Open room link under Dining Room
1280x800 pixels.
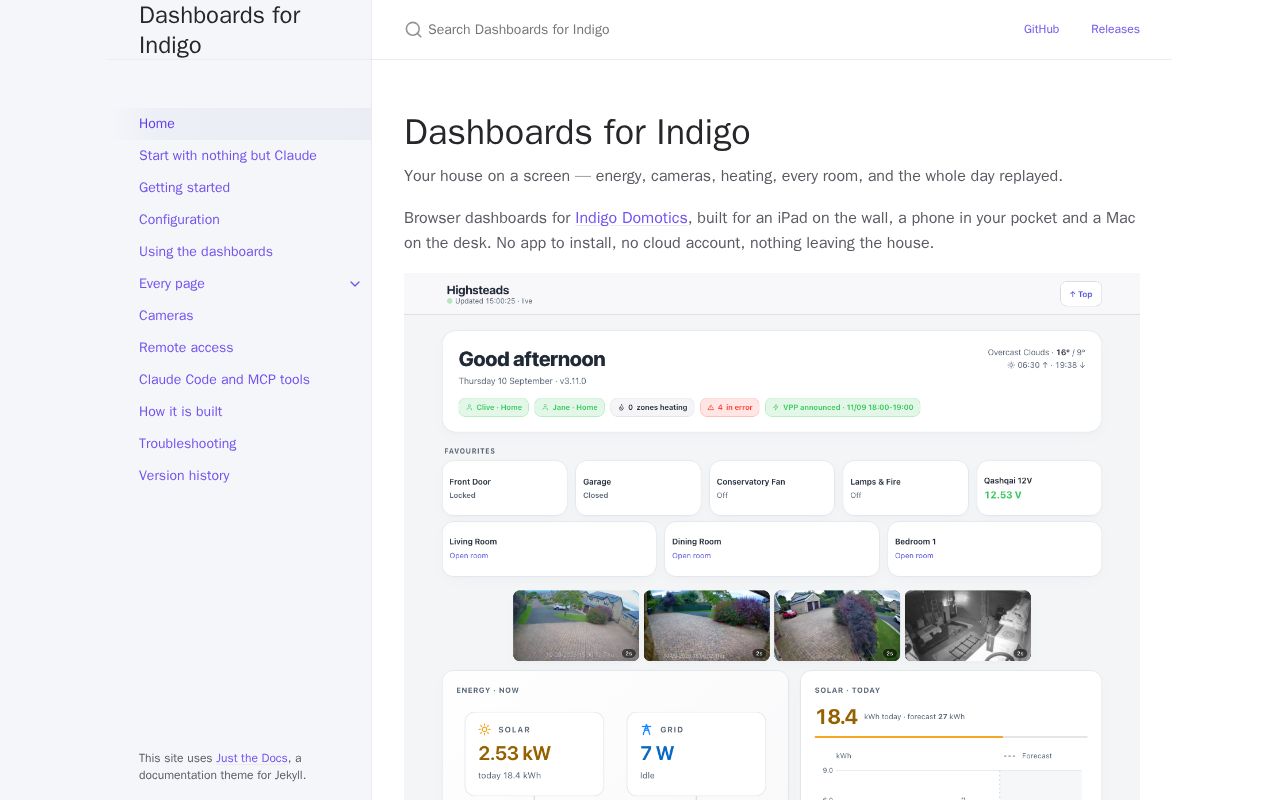click(x=691, y=555)
